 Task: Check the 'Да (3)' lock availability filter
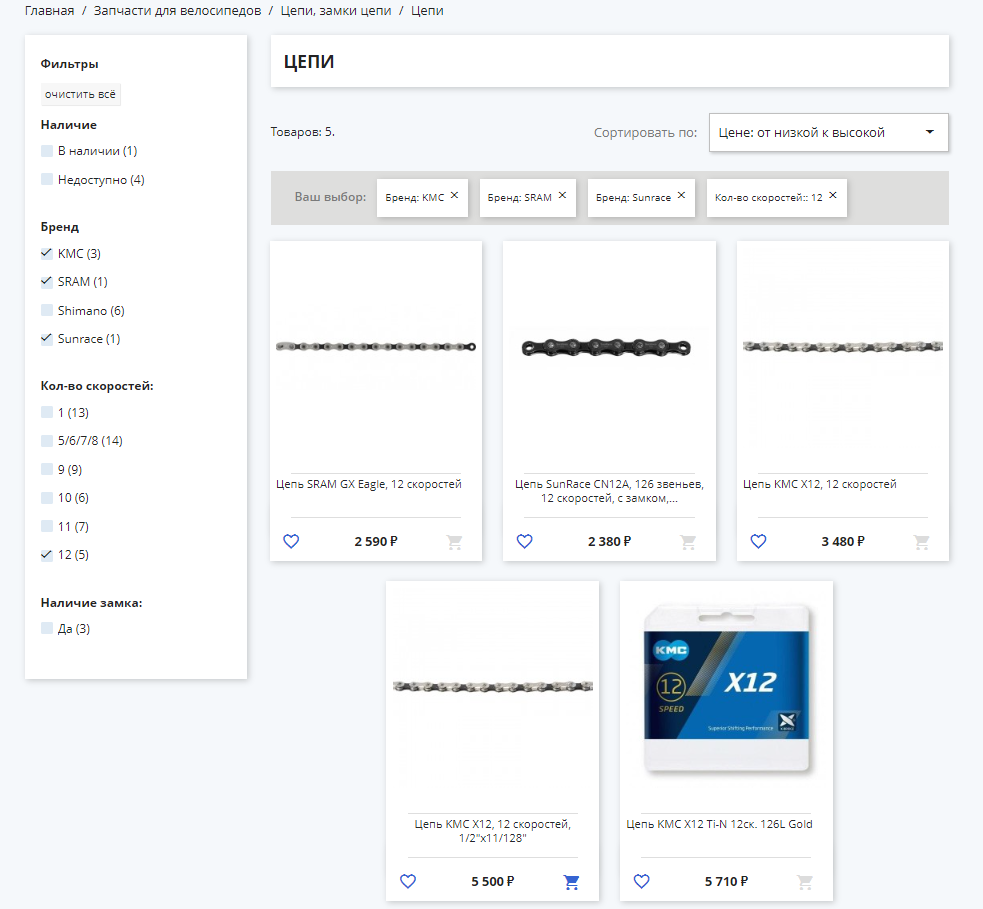tap(46, 628)
